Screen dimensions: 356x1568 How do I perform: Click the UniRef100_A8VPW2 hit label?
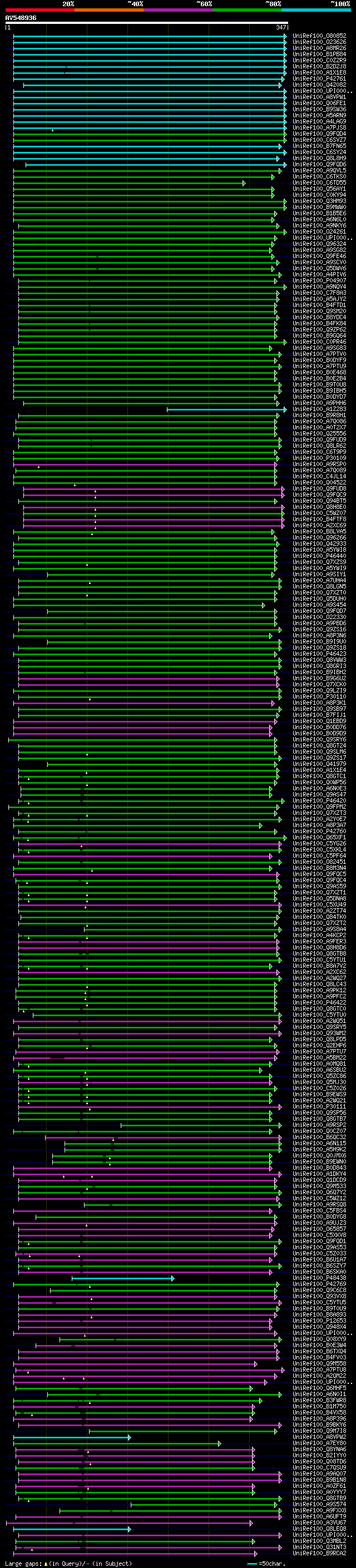coord(319,1437)
